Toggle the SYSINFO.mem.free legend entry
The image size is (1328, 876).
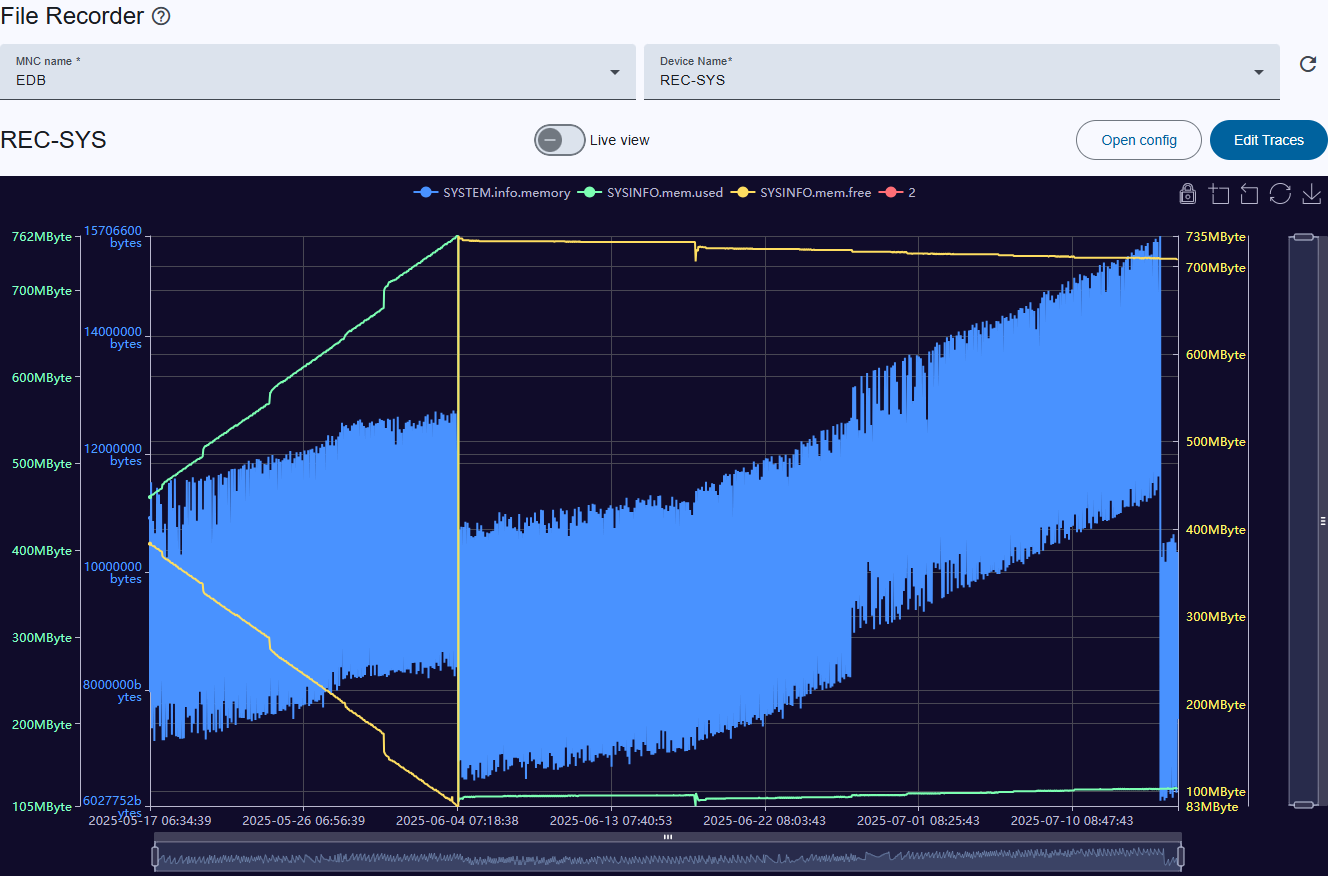tap(802, 192)
